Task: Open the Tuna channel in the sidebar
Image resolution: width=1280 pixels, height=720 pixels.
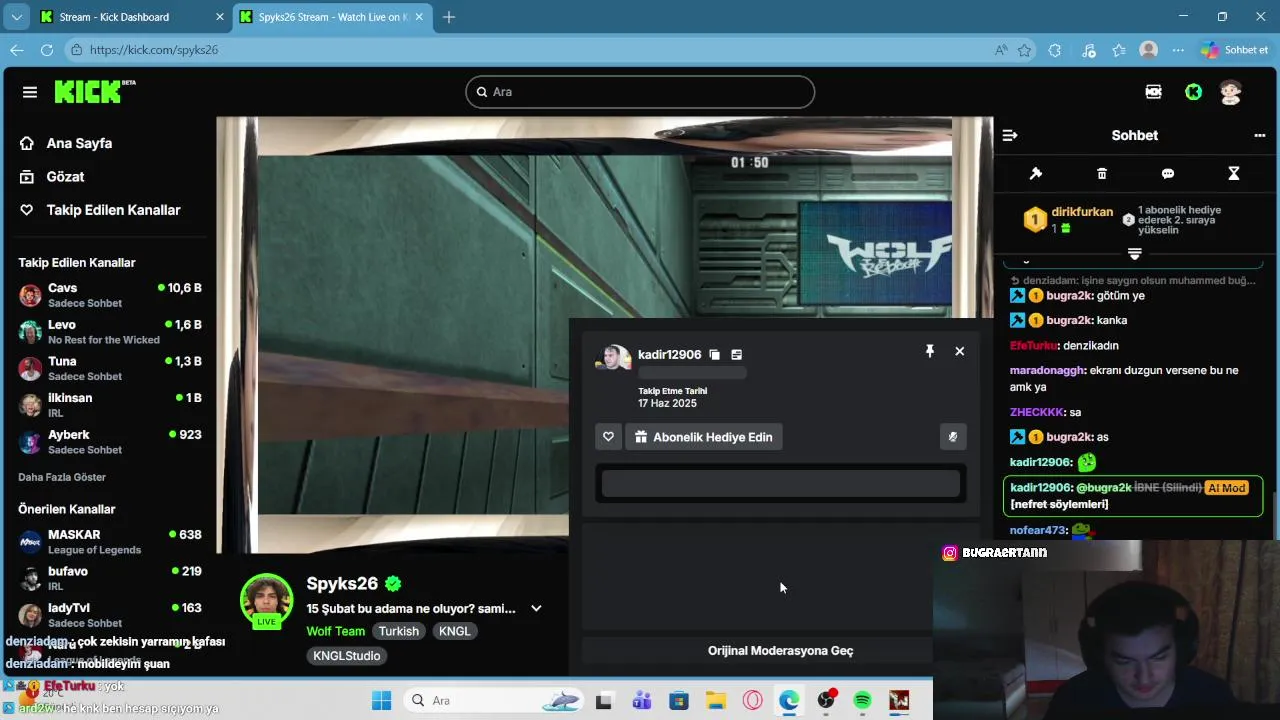Action: tap(110, 368)
